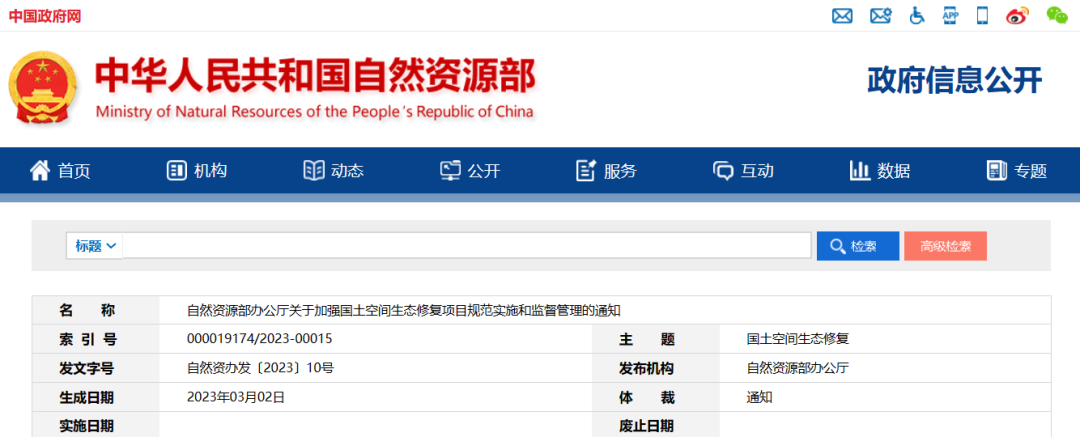Open the Weibo icon
Screen dimensions: 1080x437
pos(1017,16)
